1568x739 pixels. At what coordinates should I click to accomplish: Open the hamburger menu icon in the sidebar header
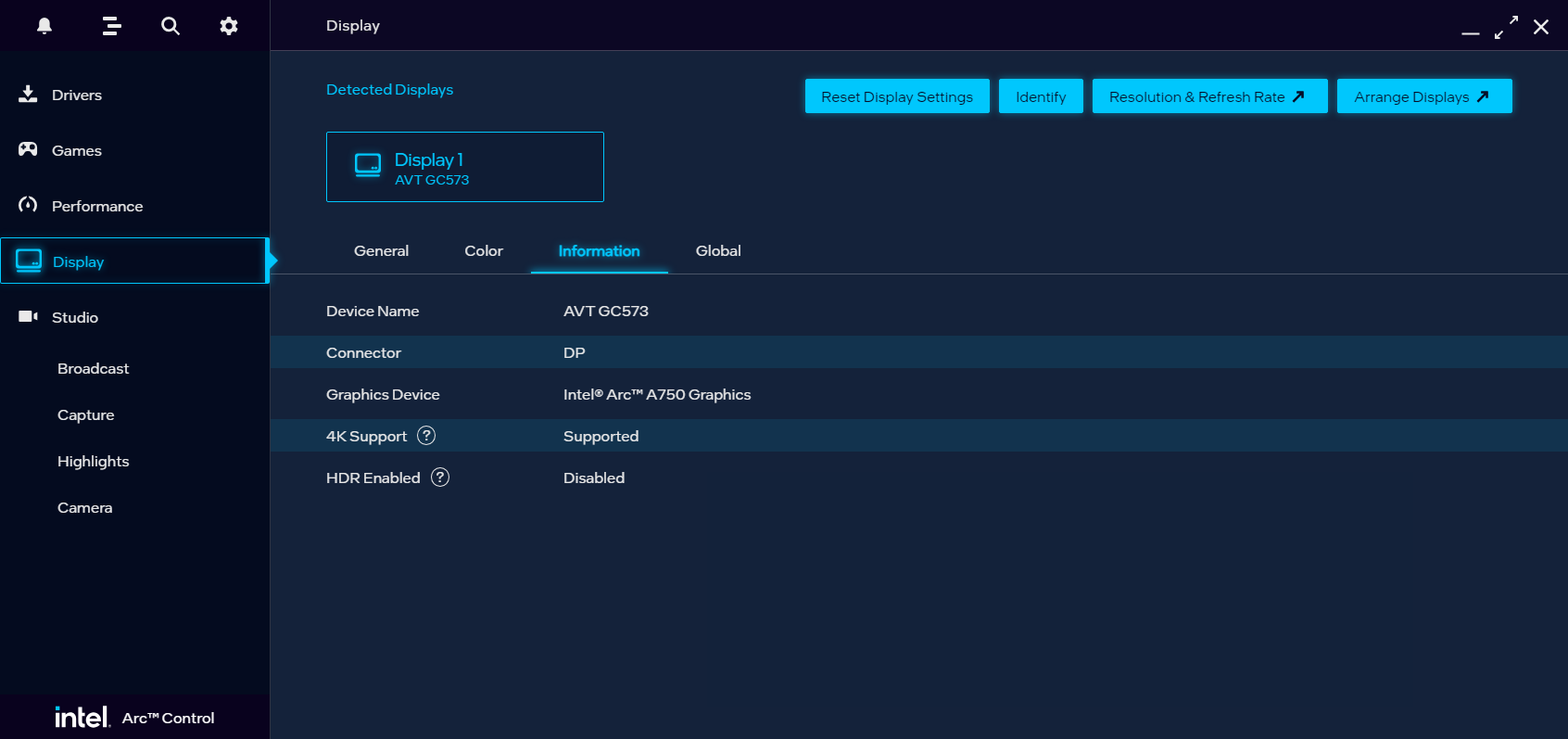pyautogui.click(x=112, y=26)
